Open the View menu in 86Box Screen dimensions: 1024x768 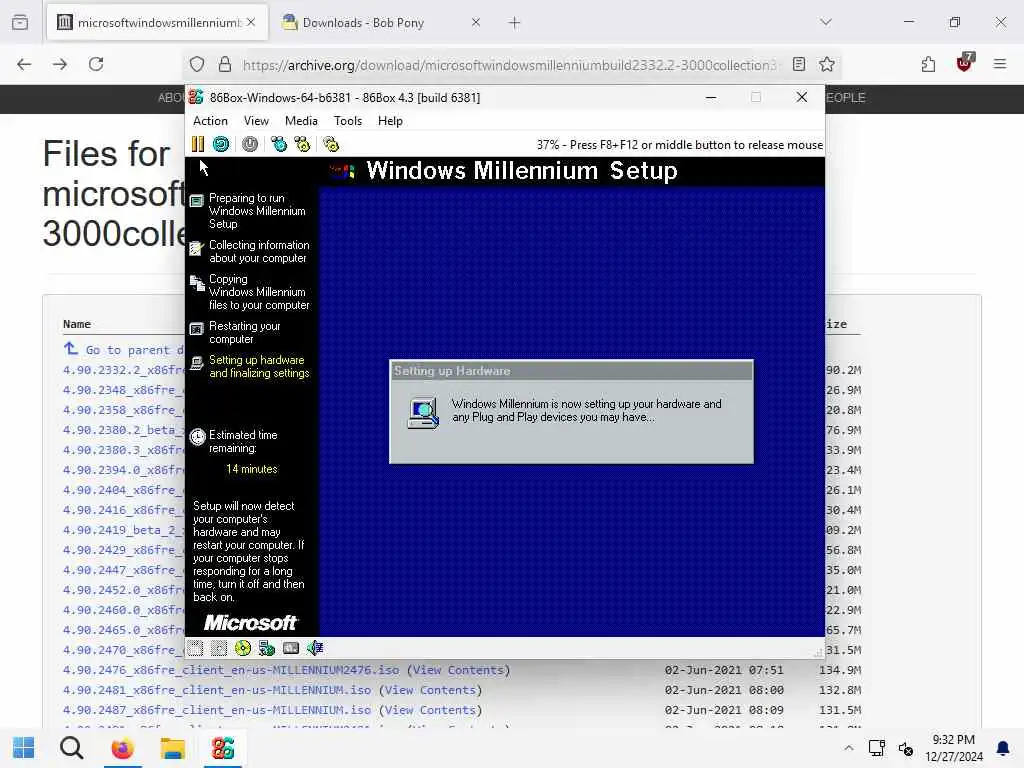click(256, 121)
